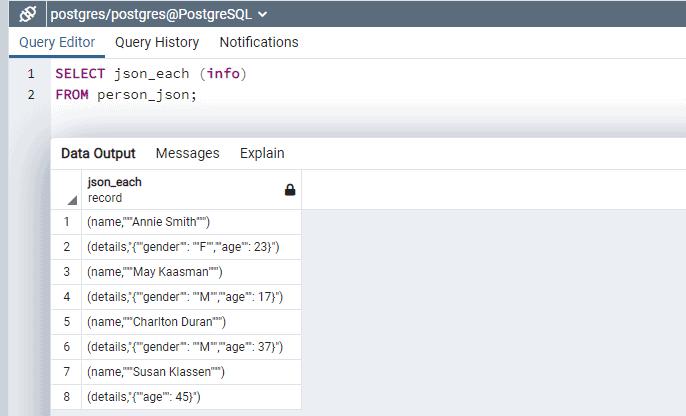
Task: Click the lock icon in json_each column
Action: pos(290,190)
